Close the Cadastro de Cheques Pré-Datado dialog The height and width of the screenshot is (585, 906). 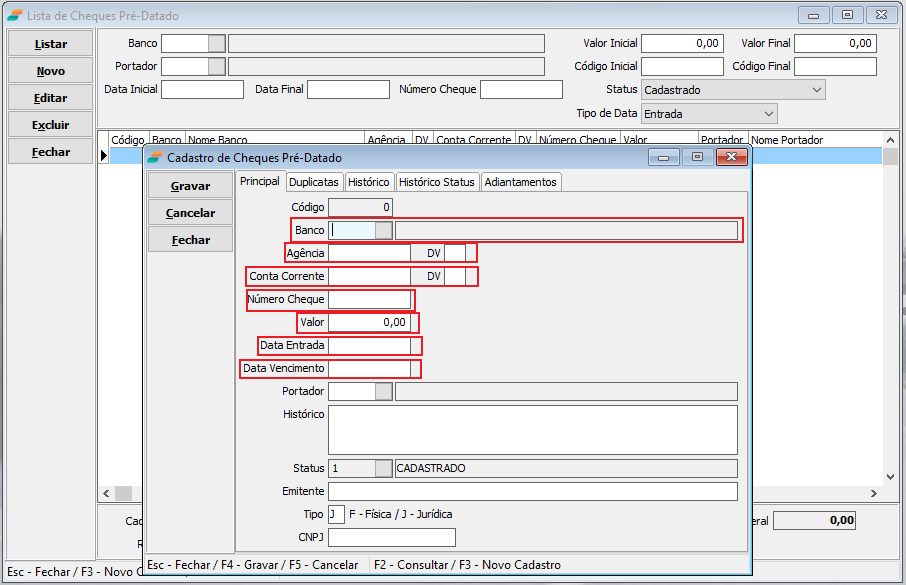click(x=733, y=157)
